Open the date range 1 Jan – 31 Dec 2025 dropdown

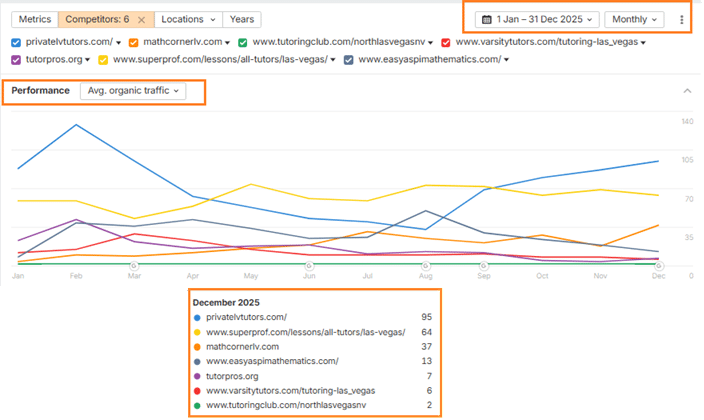coord(537,19)
